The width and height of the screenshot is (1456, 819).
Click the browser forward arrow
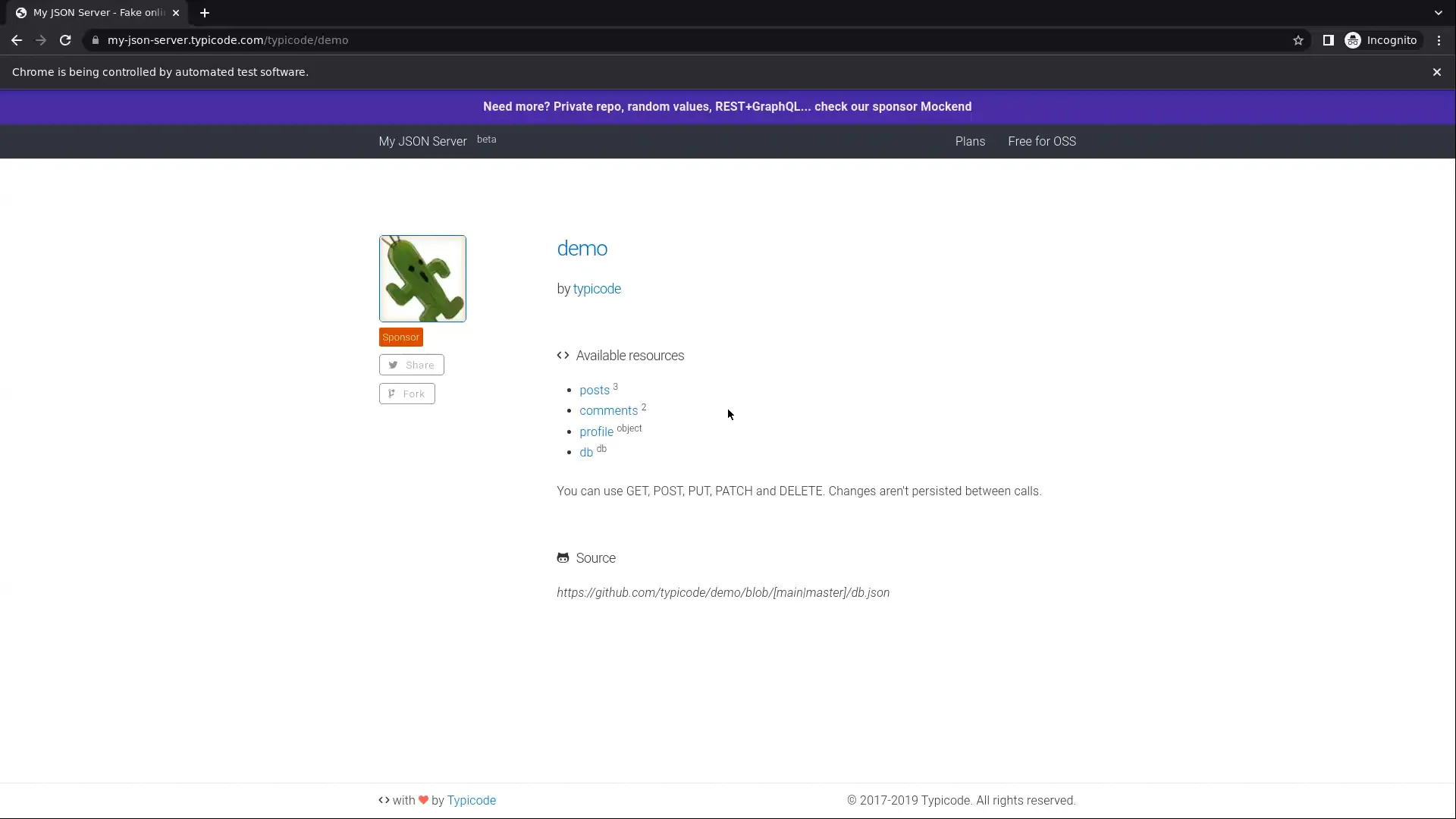point(41,40)
